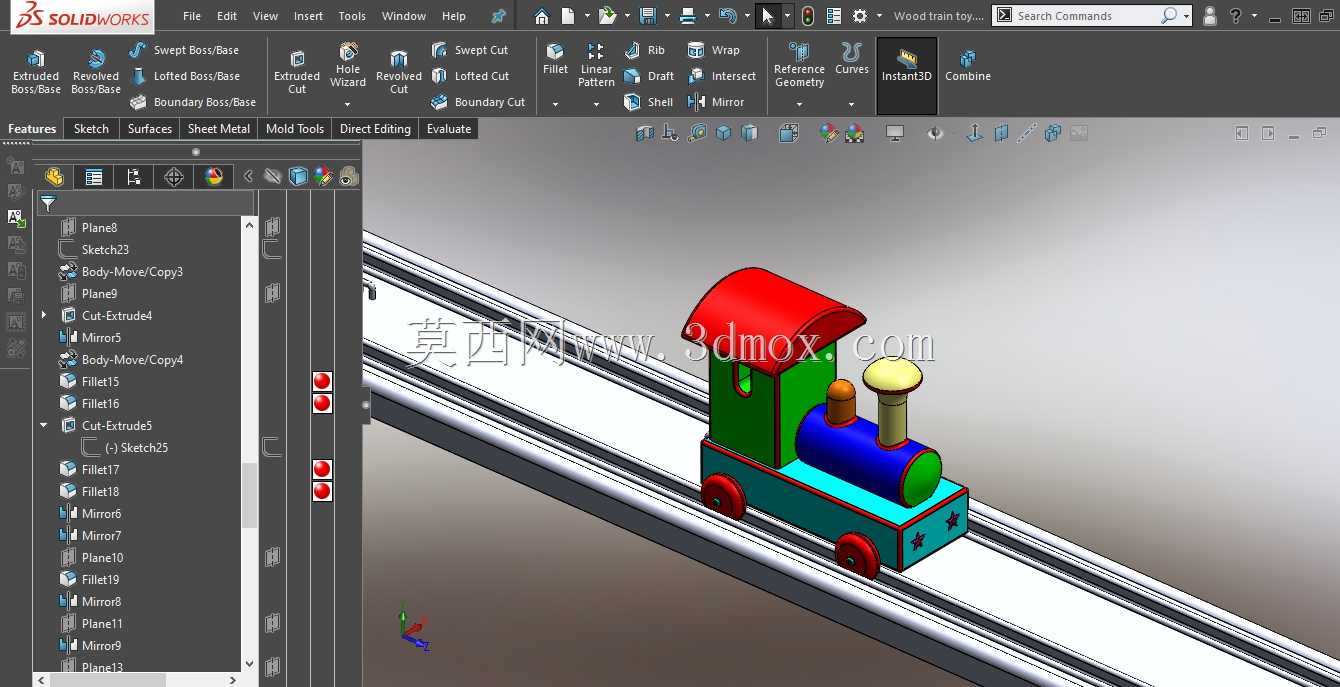Collapse the display pane chevron
The image size is (1340, 687).
pos(248,177)
